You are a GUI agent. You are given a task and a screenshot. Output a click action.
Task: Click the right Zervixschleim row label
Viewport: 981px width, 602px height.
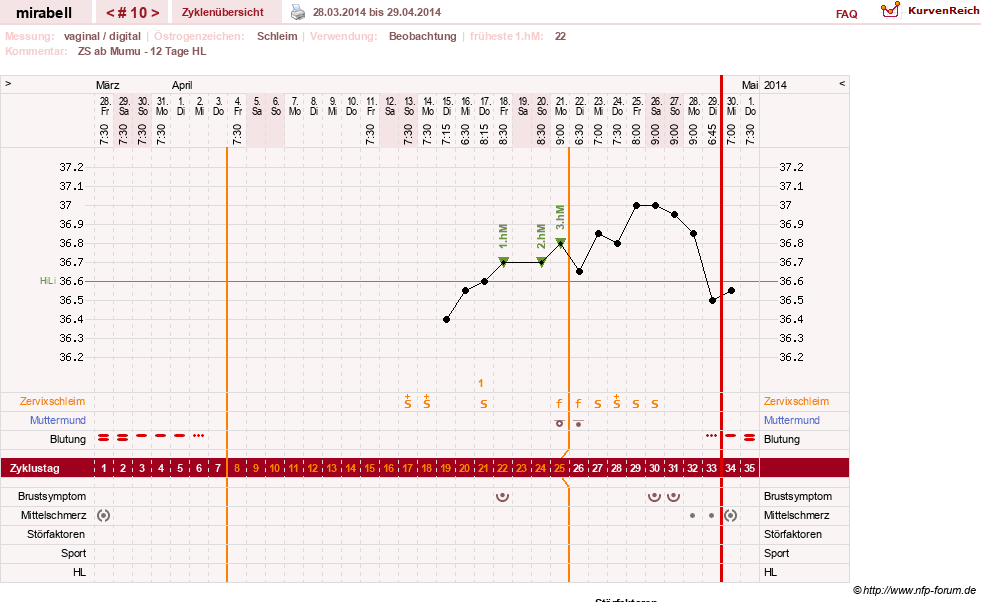point(796,401)
